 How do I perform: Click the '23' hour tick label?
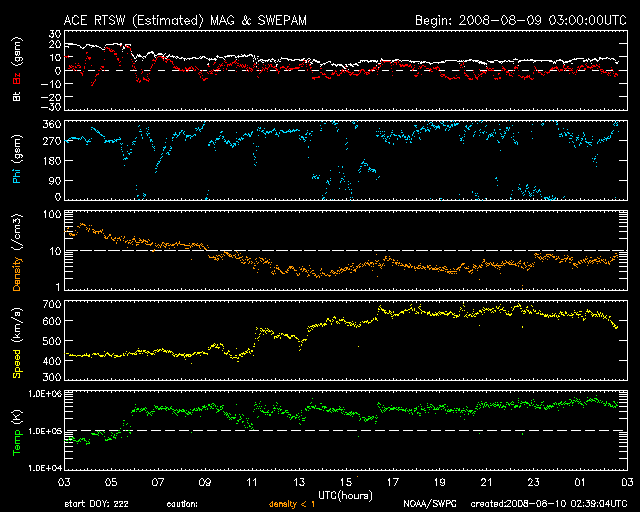[x=533, y=483]
